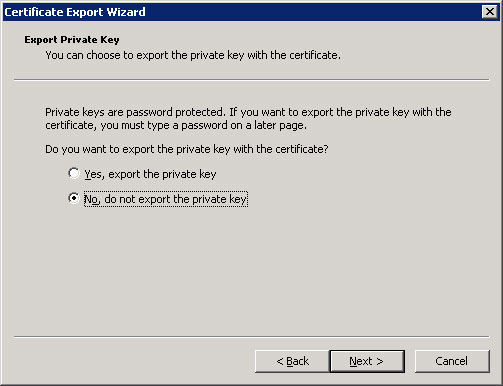Image resolution: width=503 pixels, height=386 pixels.
Task: Click the filled dot beside 'No, do not export'
Action: [74, 198]
